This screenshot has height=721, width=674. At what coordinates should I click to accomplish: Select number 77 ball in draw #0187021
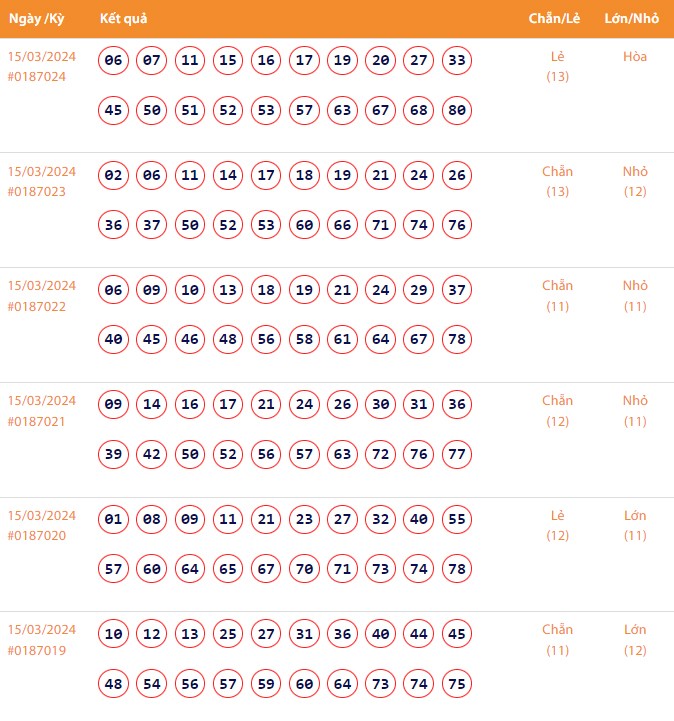[x=457, y=454]
